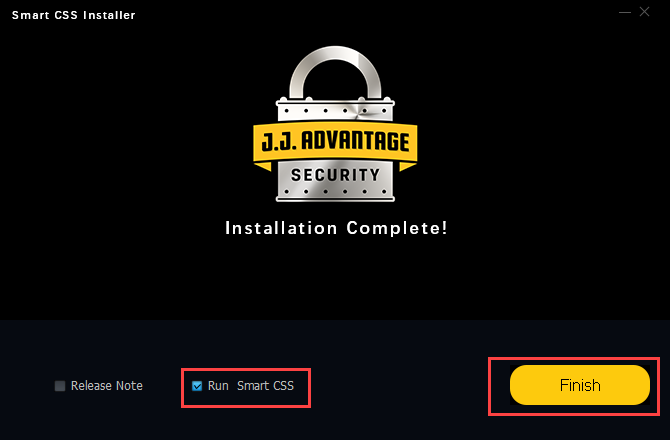Click the word 'Complete!' in the status message
This screenshot has width=670, height=440.
(x=397, y=228)
